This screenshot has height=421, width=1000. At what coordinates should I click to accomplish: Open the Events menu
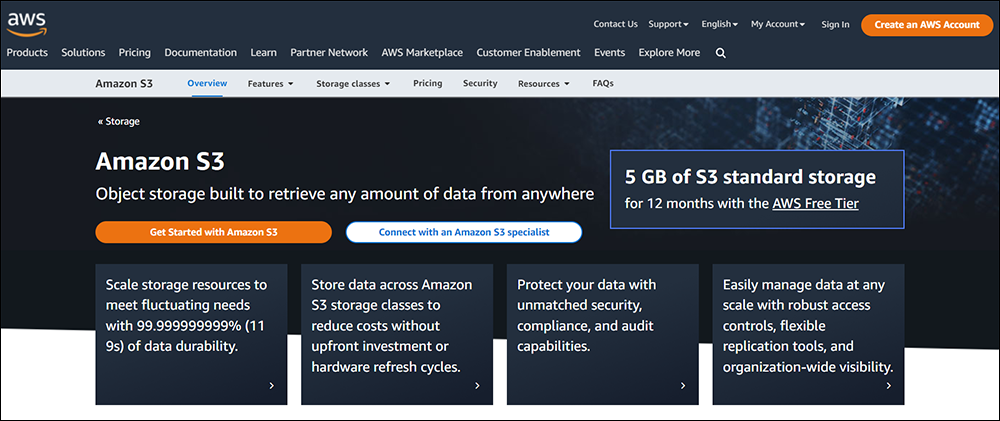tap(610, 52)
